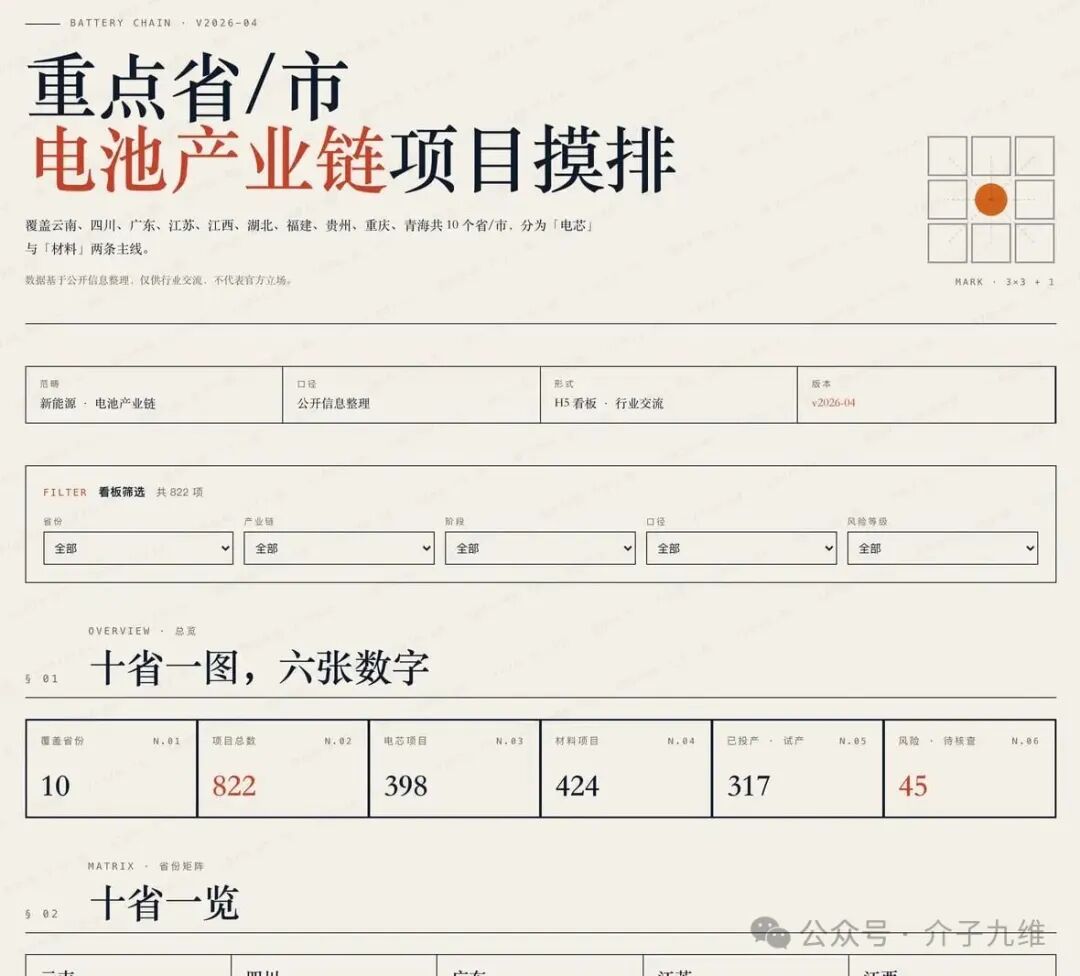
Task: Open the 风险等级 filter dropdown
Action: pos(942,548)
